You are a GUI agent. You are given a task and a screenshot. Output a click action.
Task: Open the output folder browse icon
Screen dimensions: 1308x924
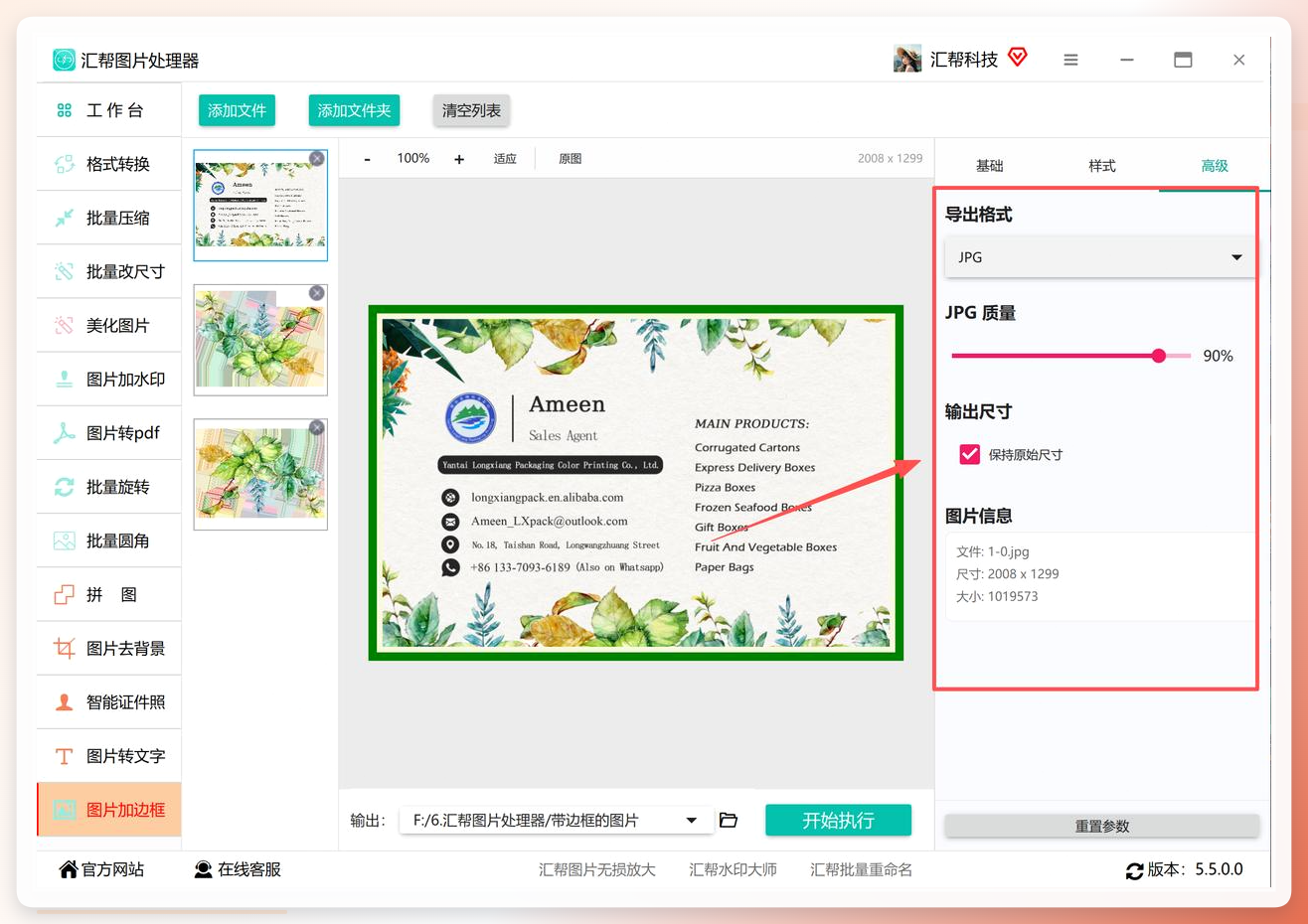(729, 820)
